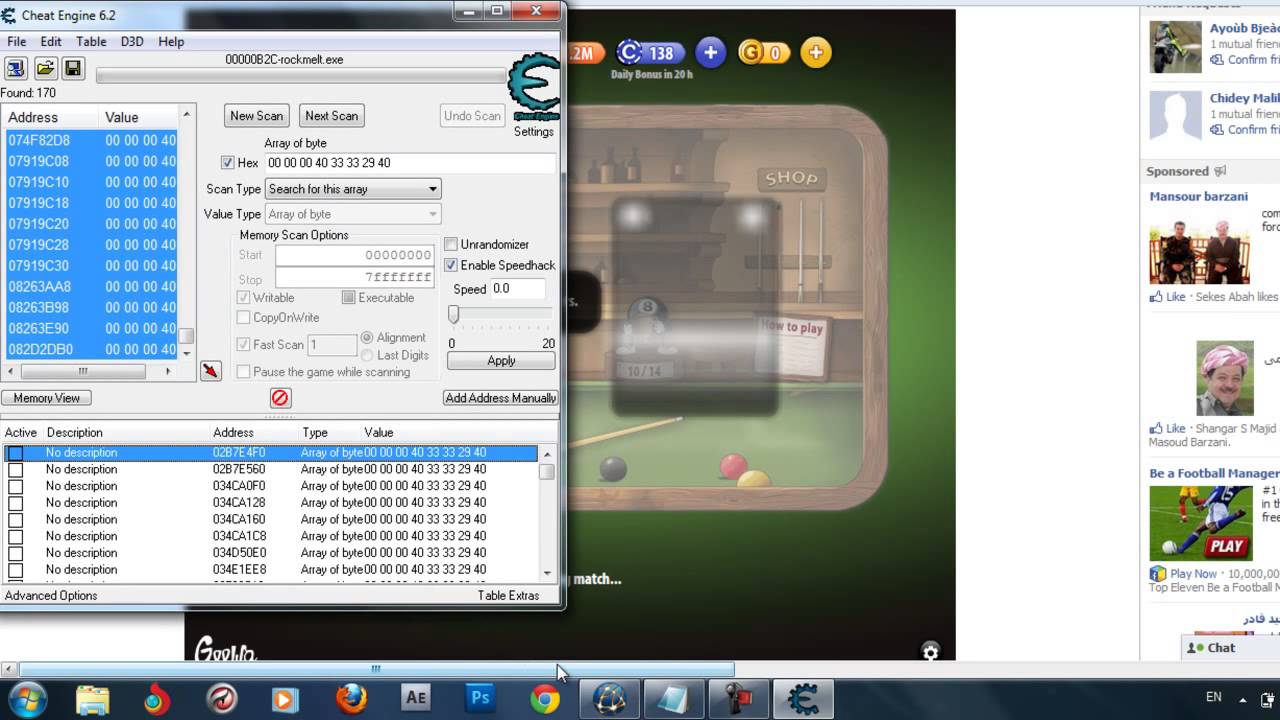Screen dimensions: 1280x720
Task: Open game settings gear icon
Action: 930,652
